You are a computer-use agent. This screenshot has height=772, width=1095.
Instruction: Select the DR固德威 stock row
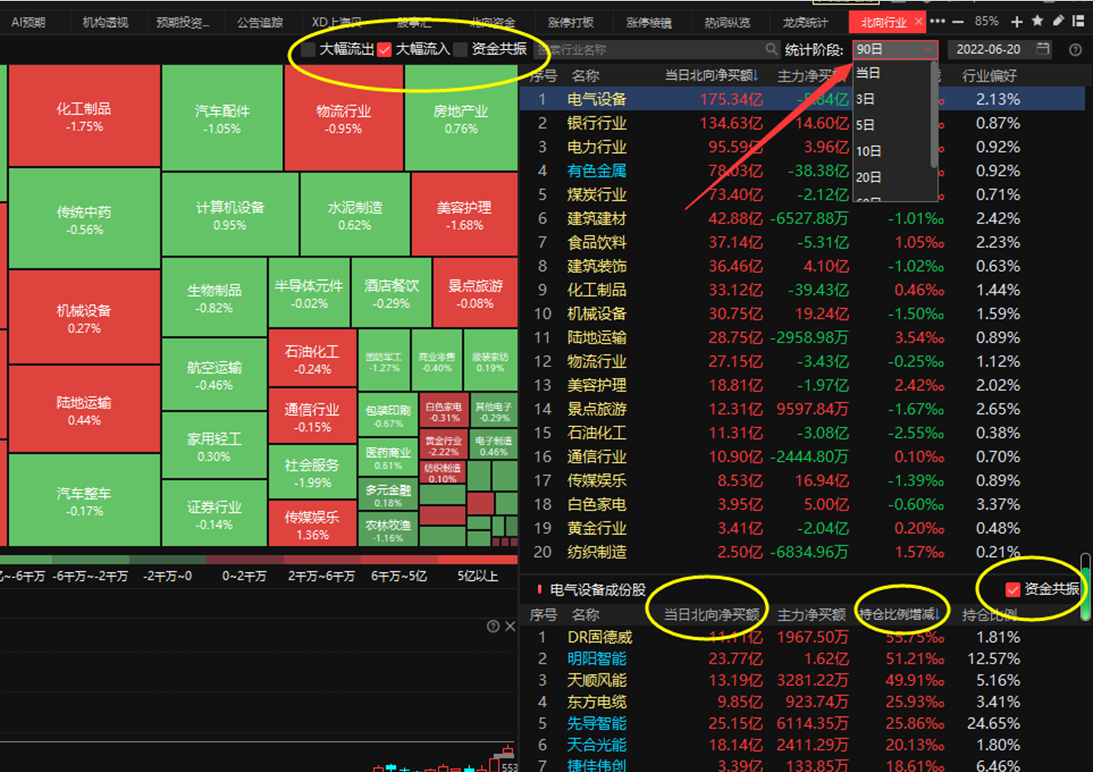click(x=802, y=636)
